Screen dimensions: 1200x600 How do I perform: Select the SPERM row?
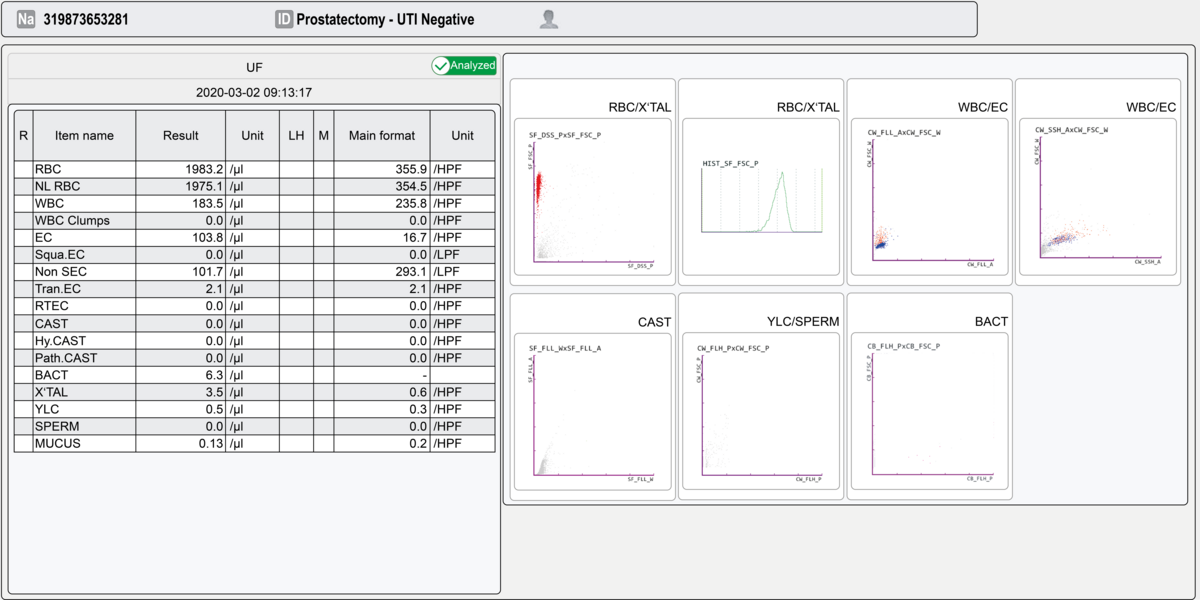(254, 426)
